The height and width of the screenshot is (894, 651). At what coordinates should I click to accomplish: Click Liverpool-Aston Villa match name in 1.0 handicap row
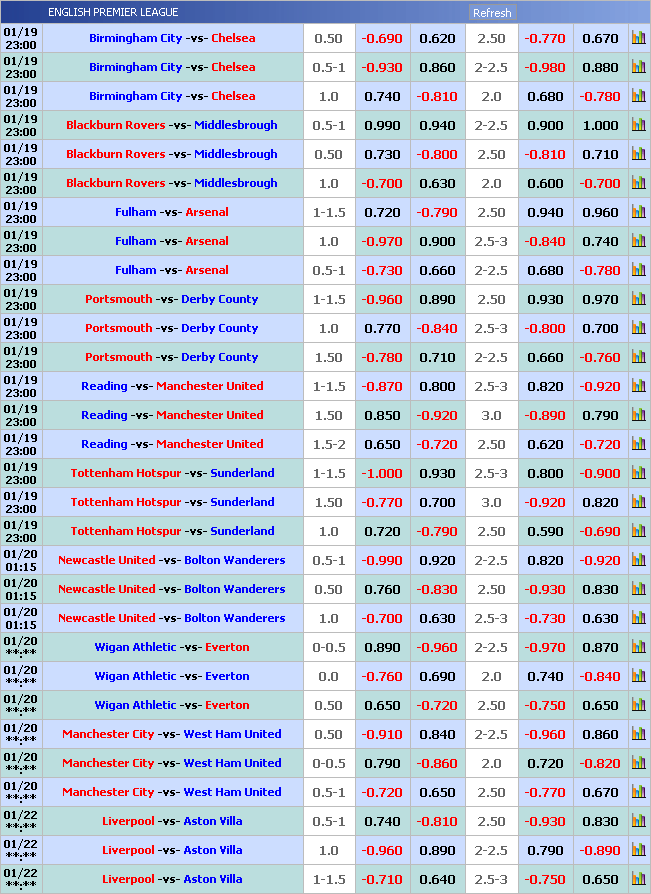(172, 851)
